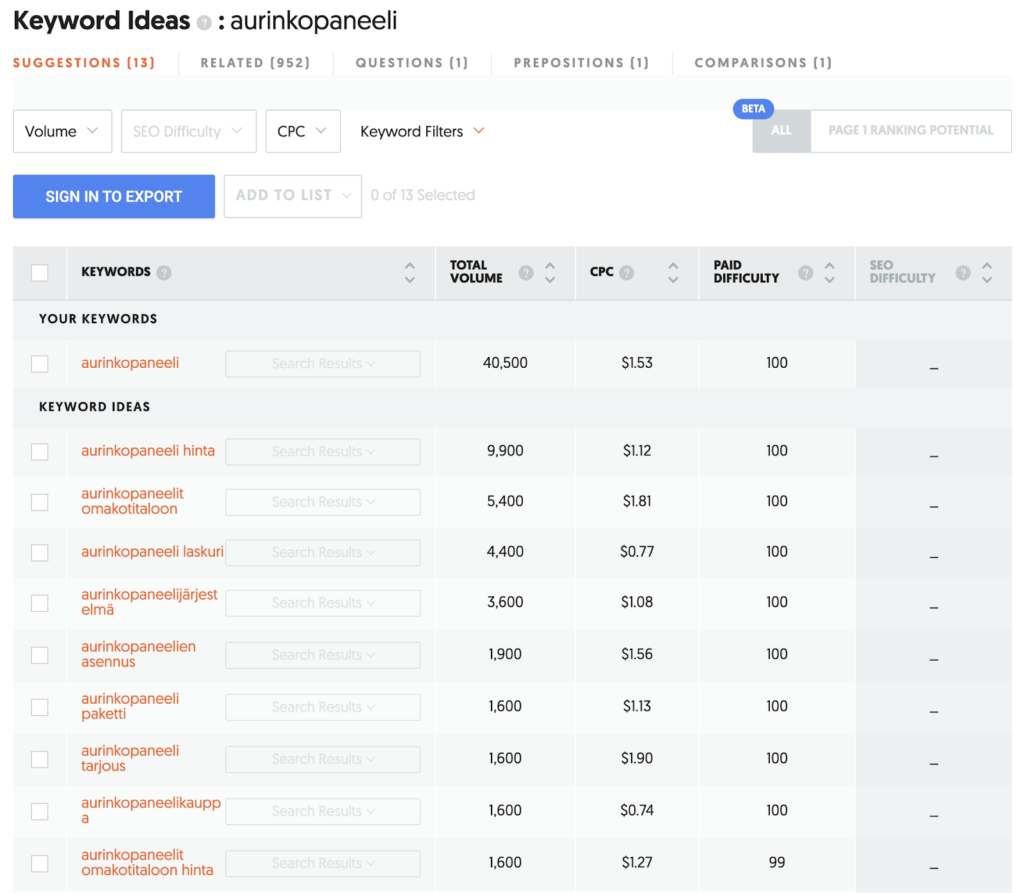Open Search Results dropdown for aurinkopaneeli paketti

click(323, 707)
